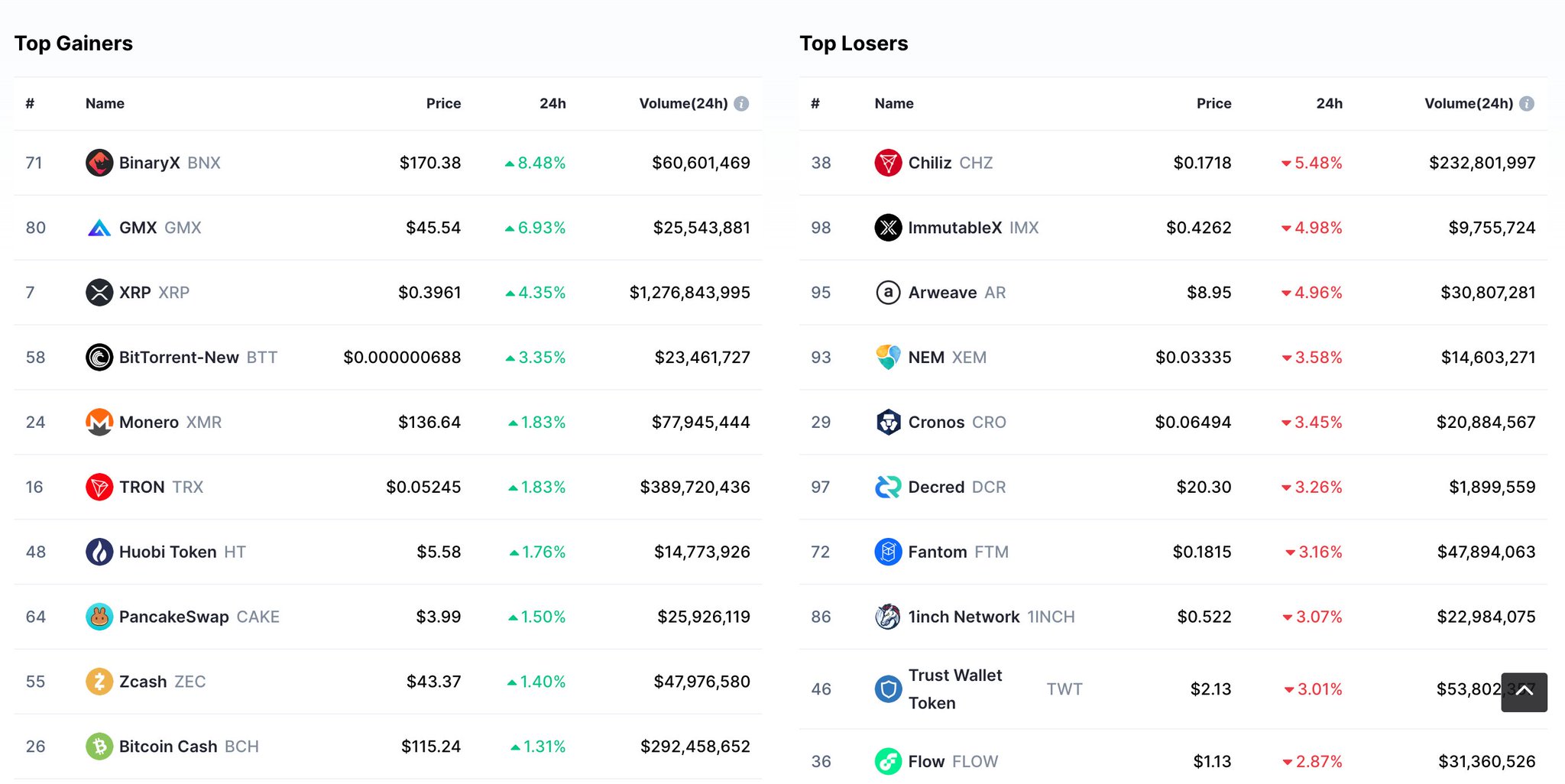Click the Trust Wallet Token shield logo
This screenshot has height=784, width=1565.
point(887,688)
